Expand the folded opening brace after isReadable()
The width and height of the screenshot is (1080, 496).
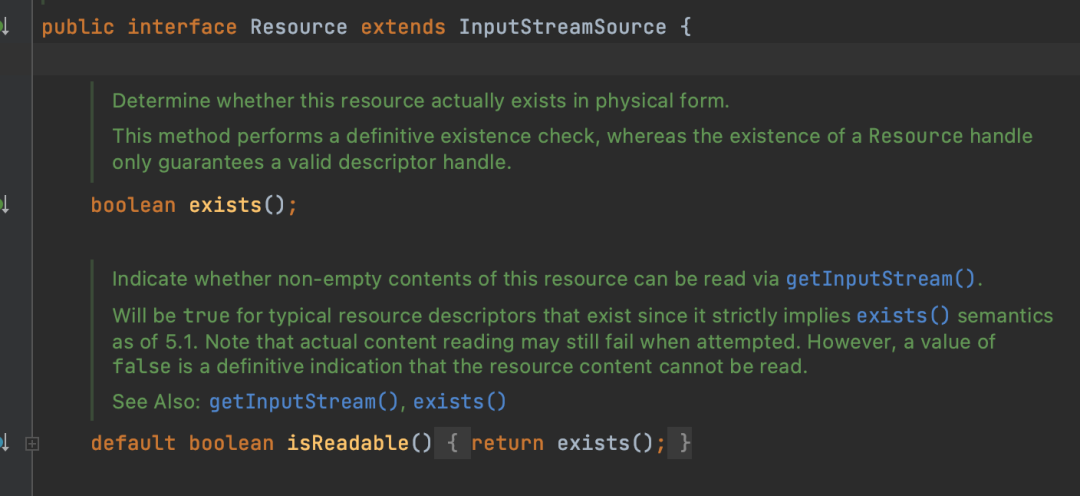(x=453, y=443)
